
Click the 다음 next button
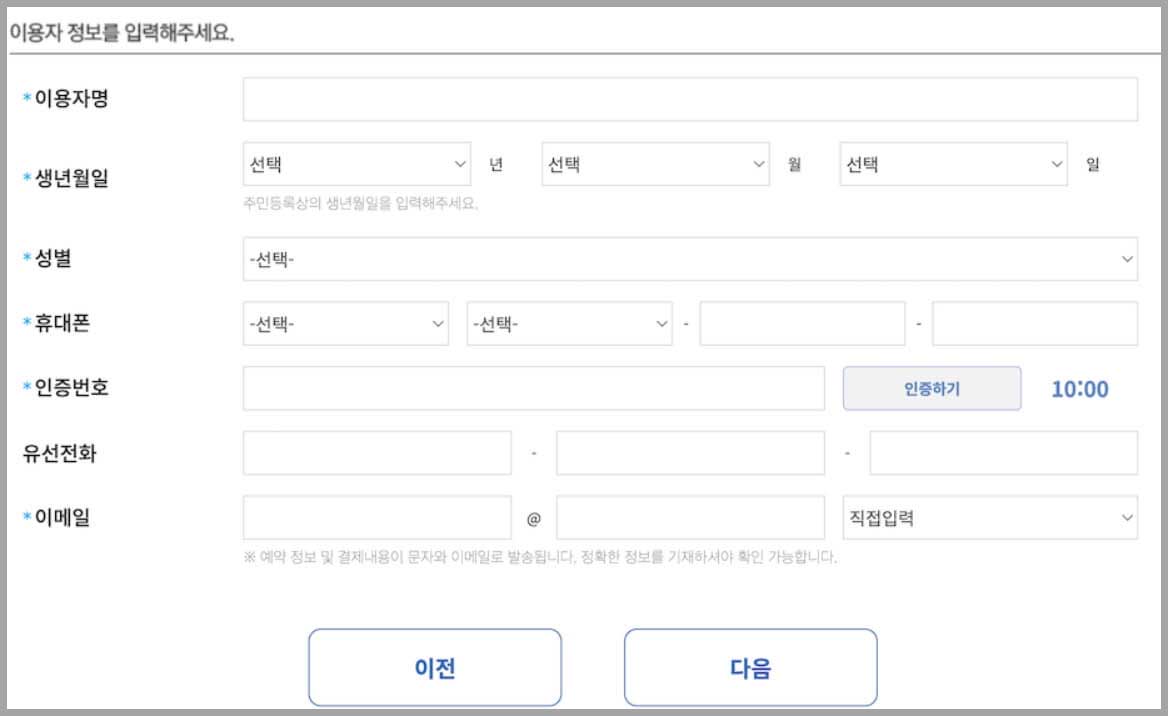tap(750, 666)
